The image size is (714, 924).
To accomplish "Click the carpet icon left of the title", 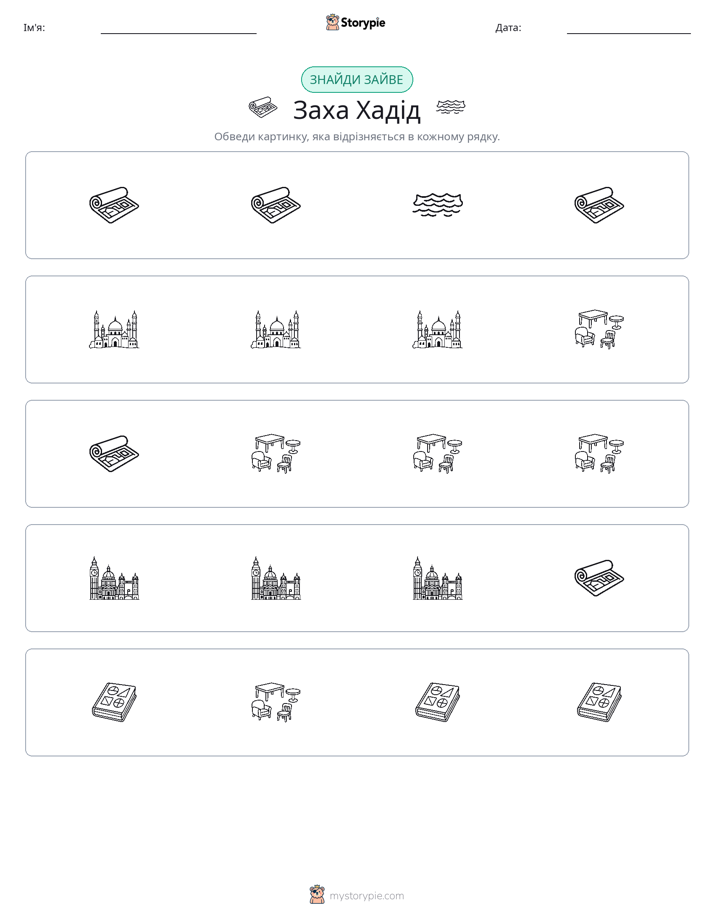I will click(x=263, y=108).
